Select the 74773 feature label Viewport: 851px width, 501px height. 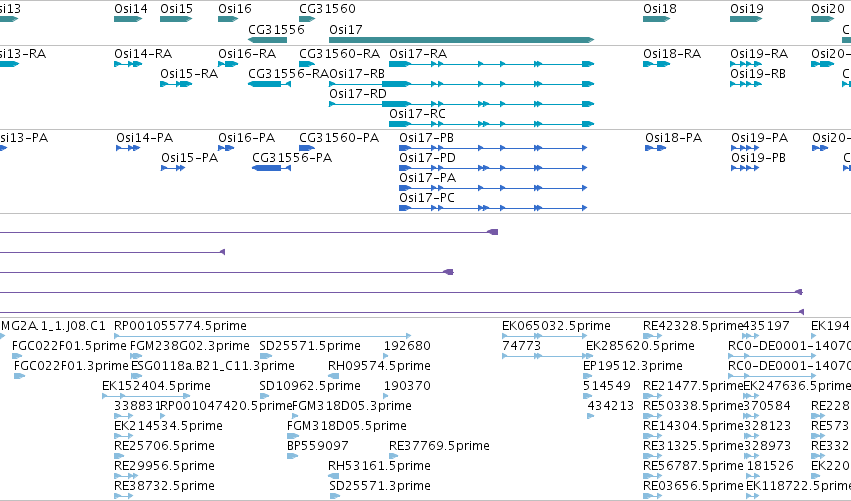(522, 346)
